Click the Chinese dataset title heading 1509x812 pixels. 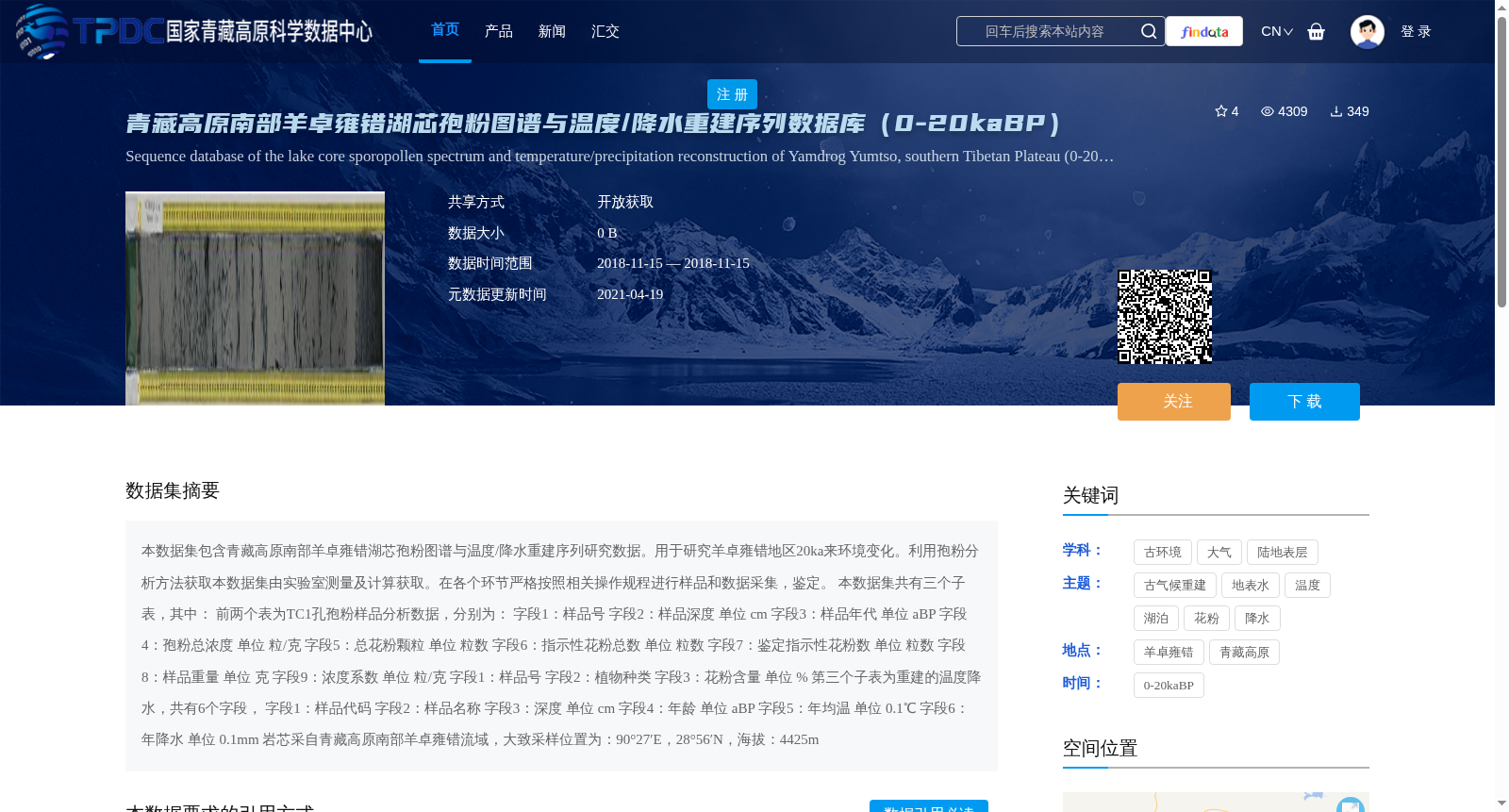point(594,124)
